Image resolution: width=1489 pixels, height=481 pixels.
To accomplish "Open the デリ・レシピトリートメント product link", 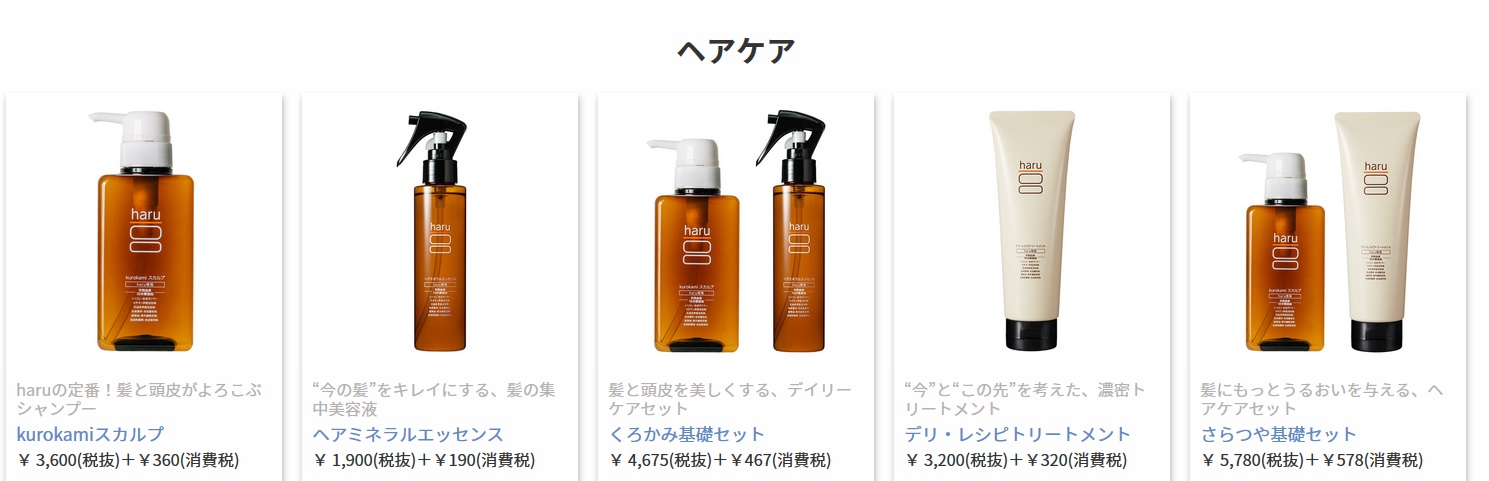I will pos(1018,434).
